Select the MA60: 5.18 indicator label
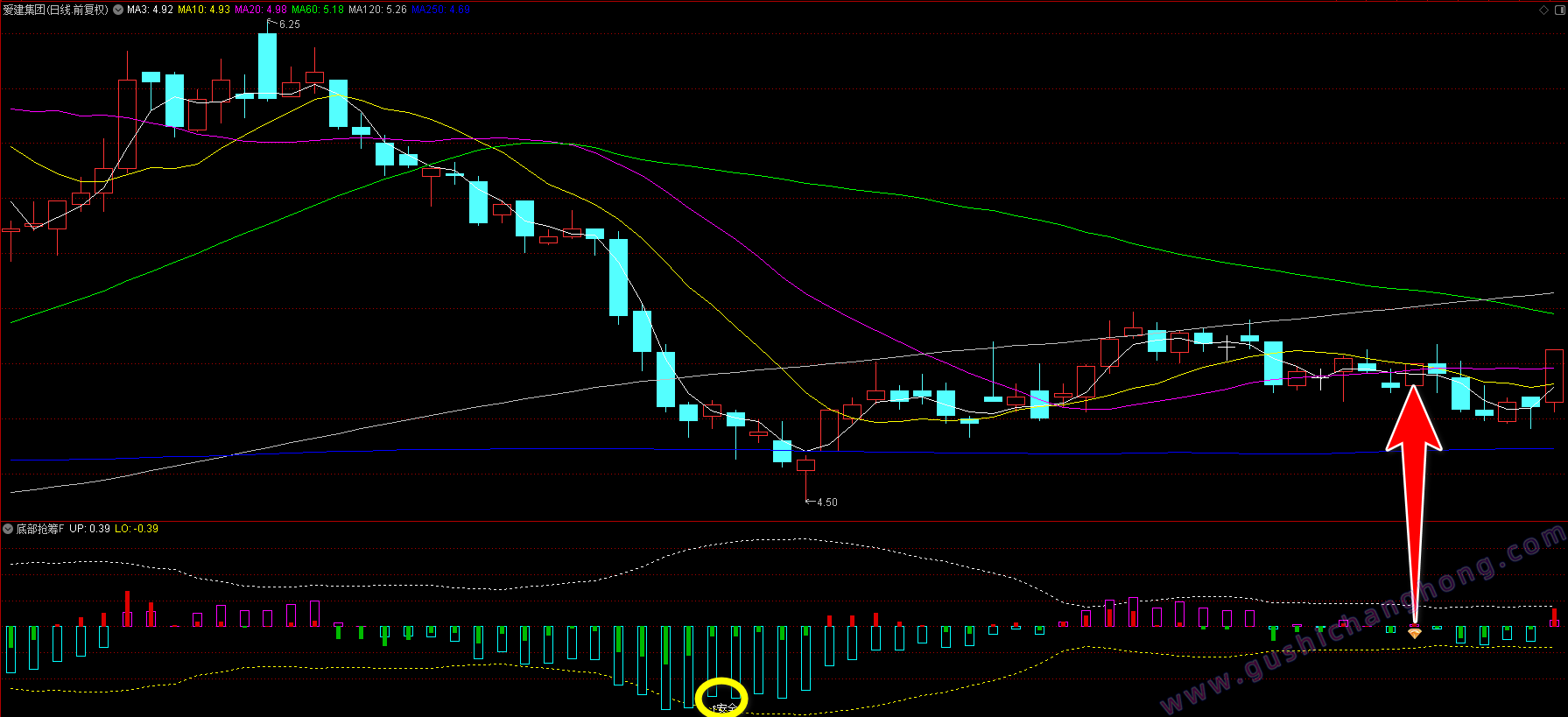 (x=318, y=10)
